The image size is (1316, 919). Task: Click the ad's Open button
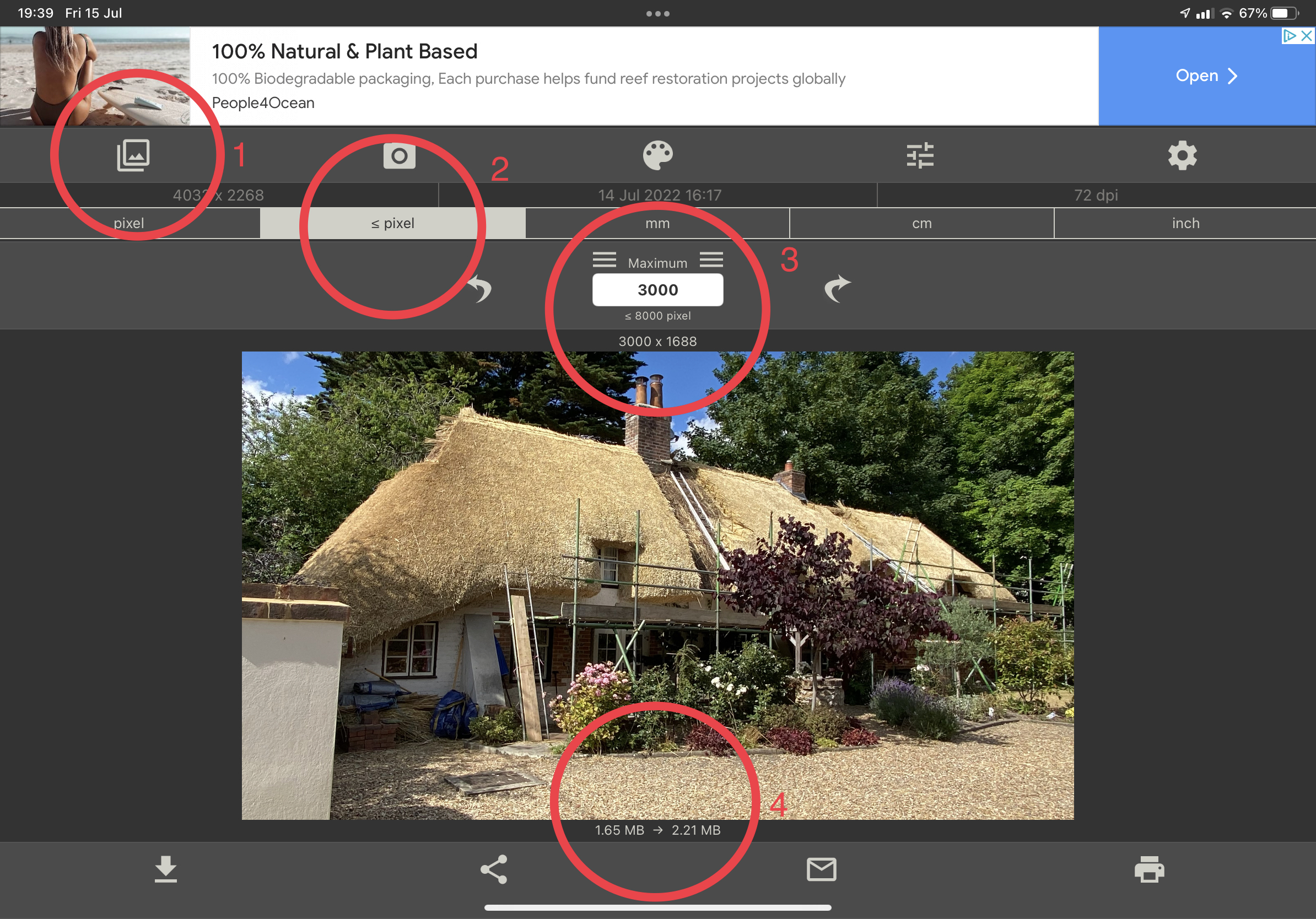[x=1206, y=75]
